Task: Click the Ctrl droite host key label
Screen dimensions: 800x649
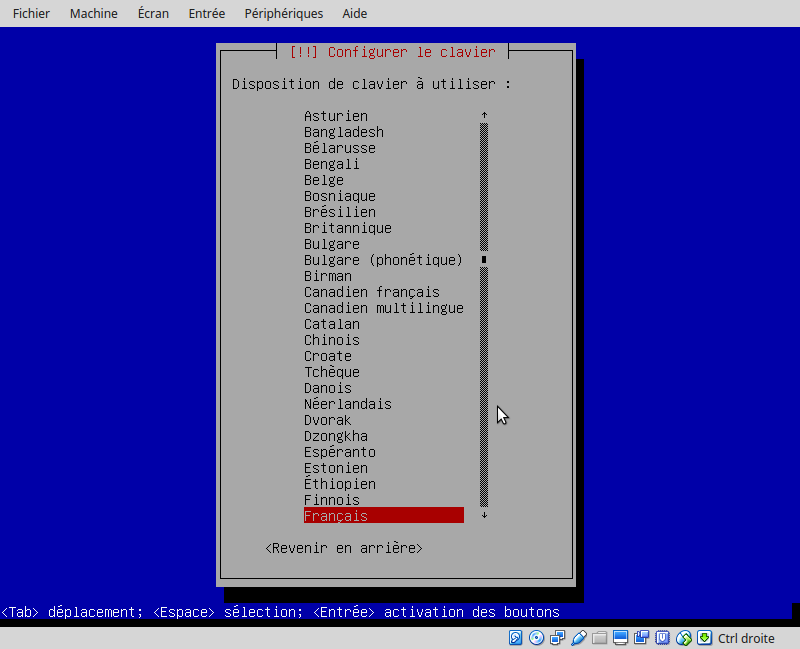Action: coord(746,638)
